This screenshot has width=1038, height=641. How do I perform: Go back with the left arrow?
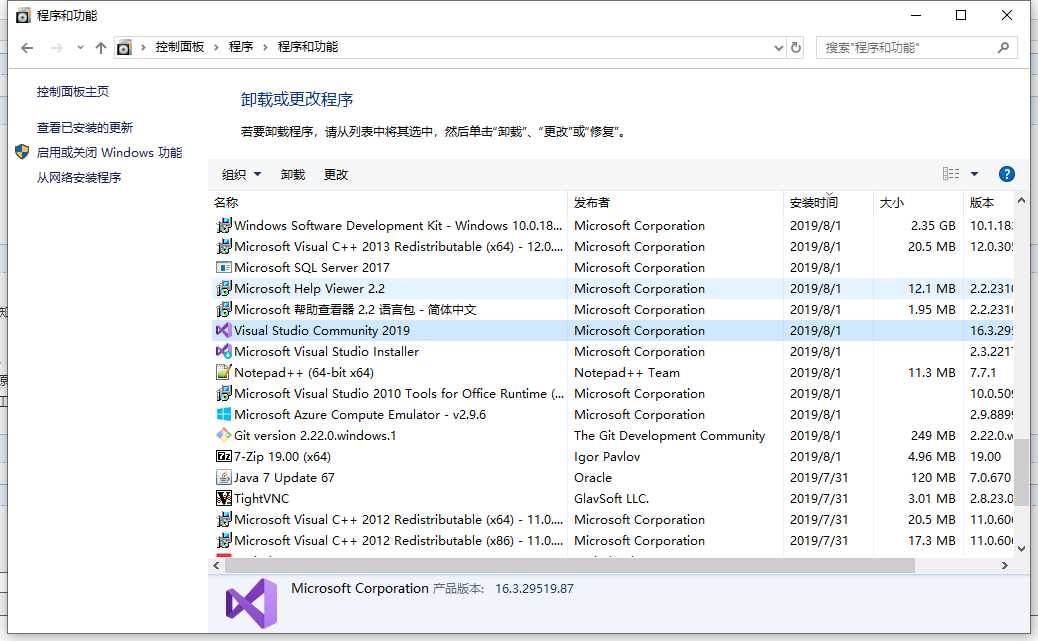[x=26, y=48]
